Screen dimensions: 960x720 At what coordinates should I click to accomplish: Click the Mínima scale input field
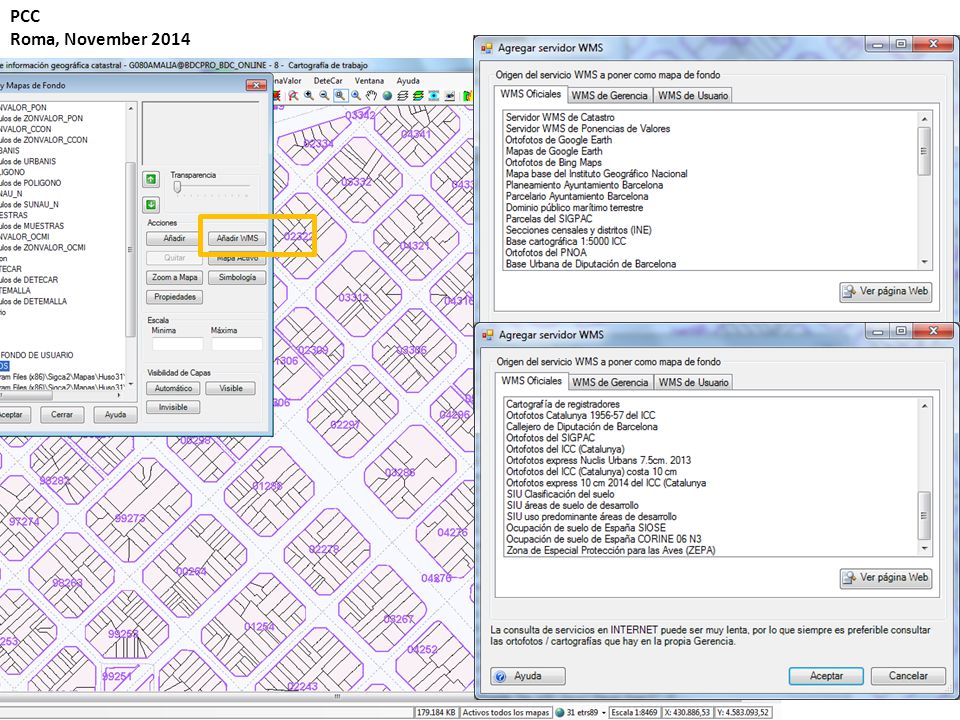pyautogui.click(x=177, y=344)
